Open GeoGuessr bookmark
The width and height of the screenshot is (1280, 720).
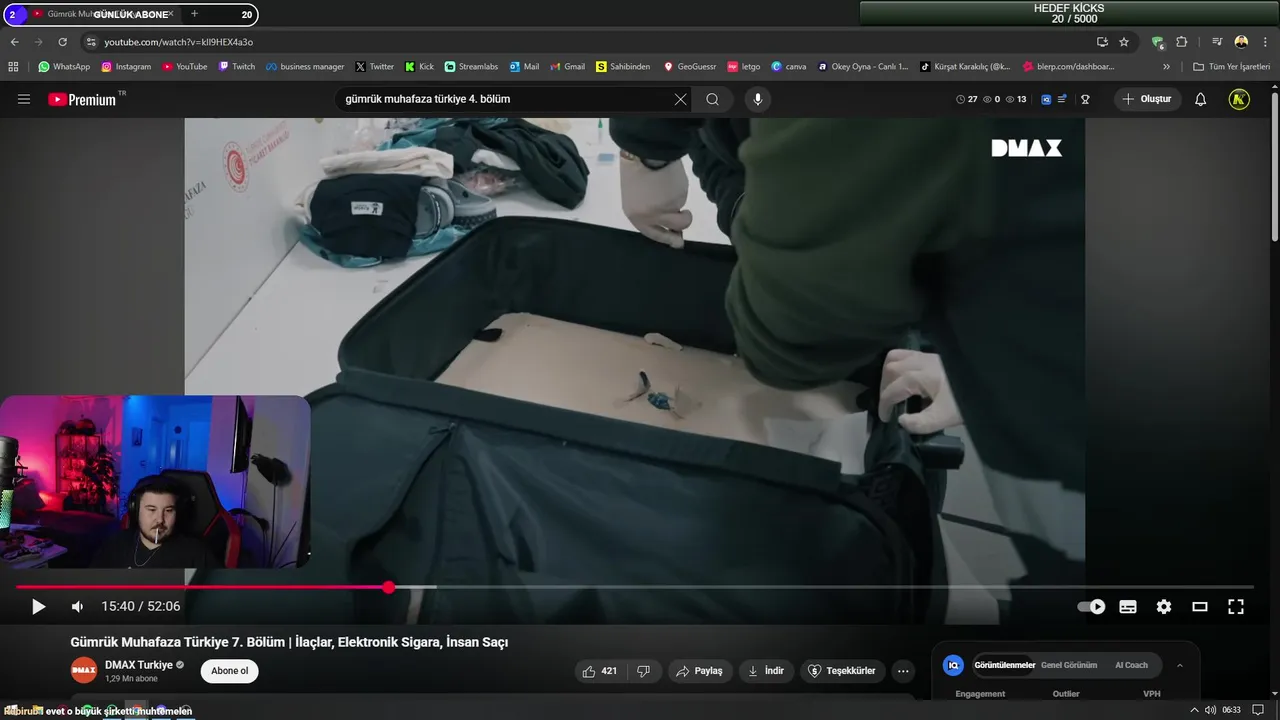[x=690, y=67]
